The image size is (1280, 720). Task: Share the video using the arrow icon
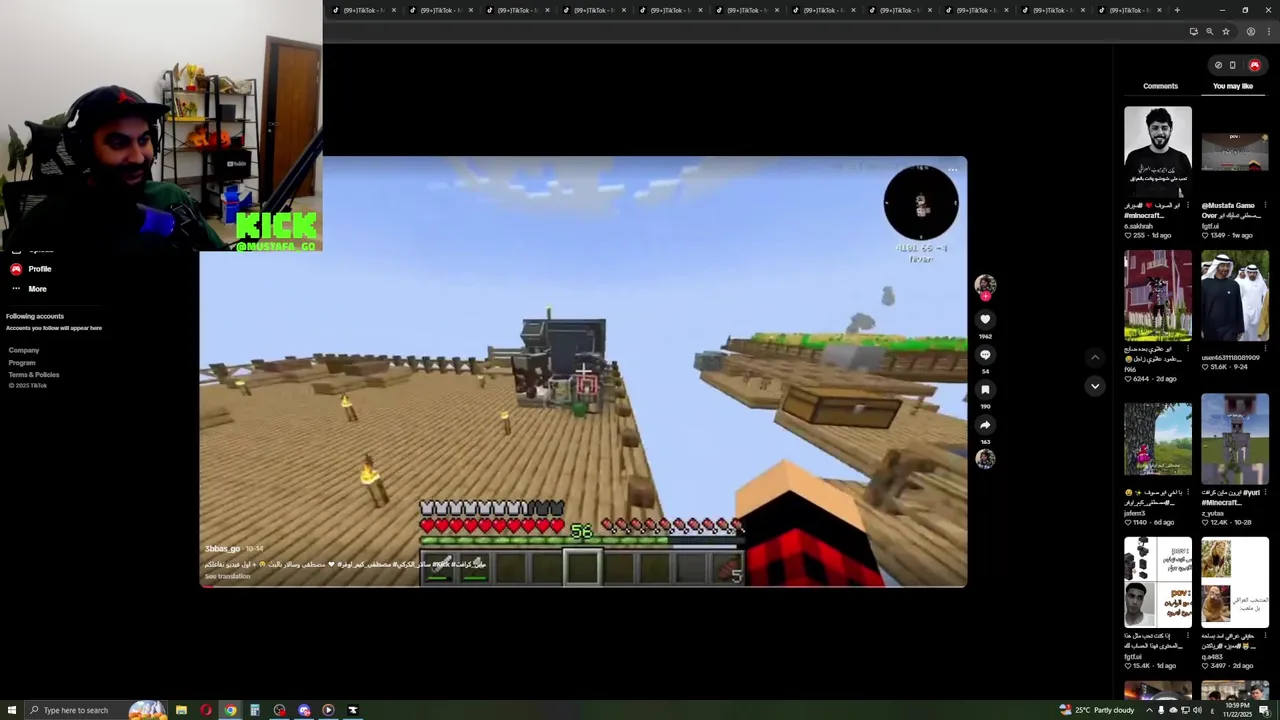(985, 424)
